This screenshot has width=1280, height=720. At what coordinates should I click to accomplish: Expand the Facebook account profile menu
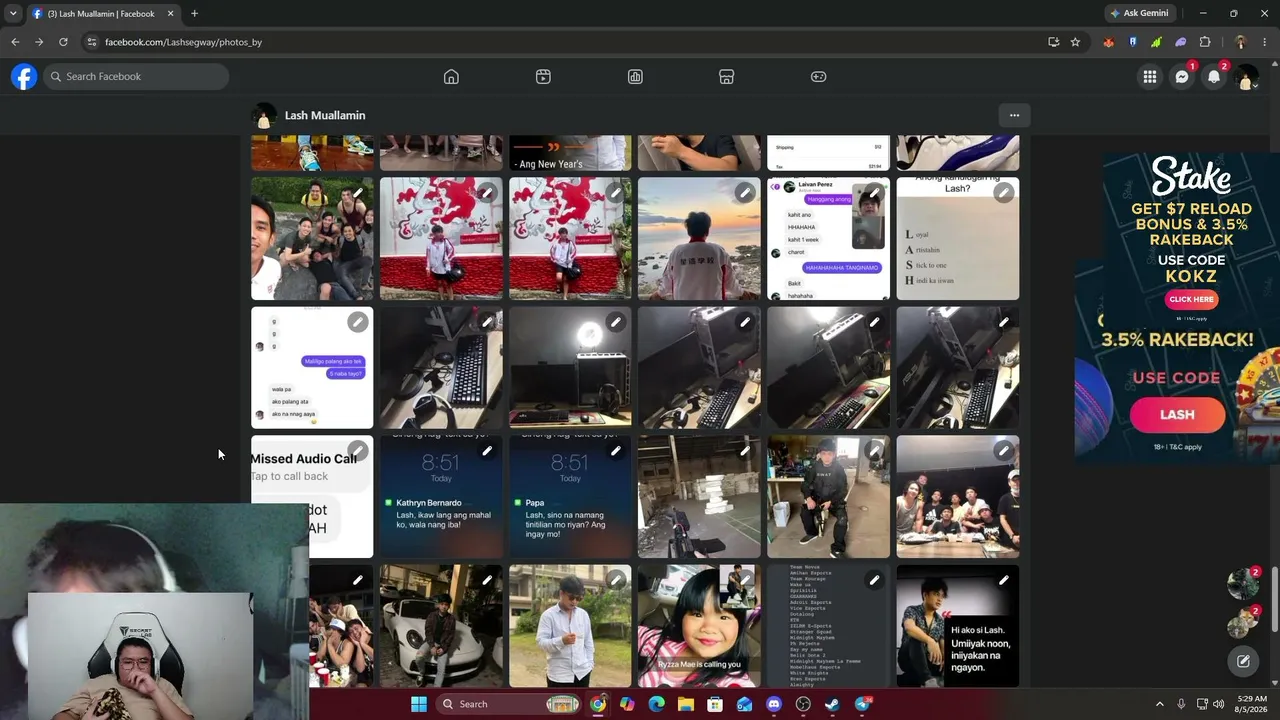1246,77
